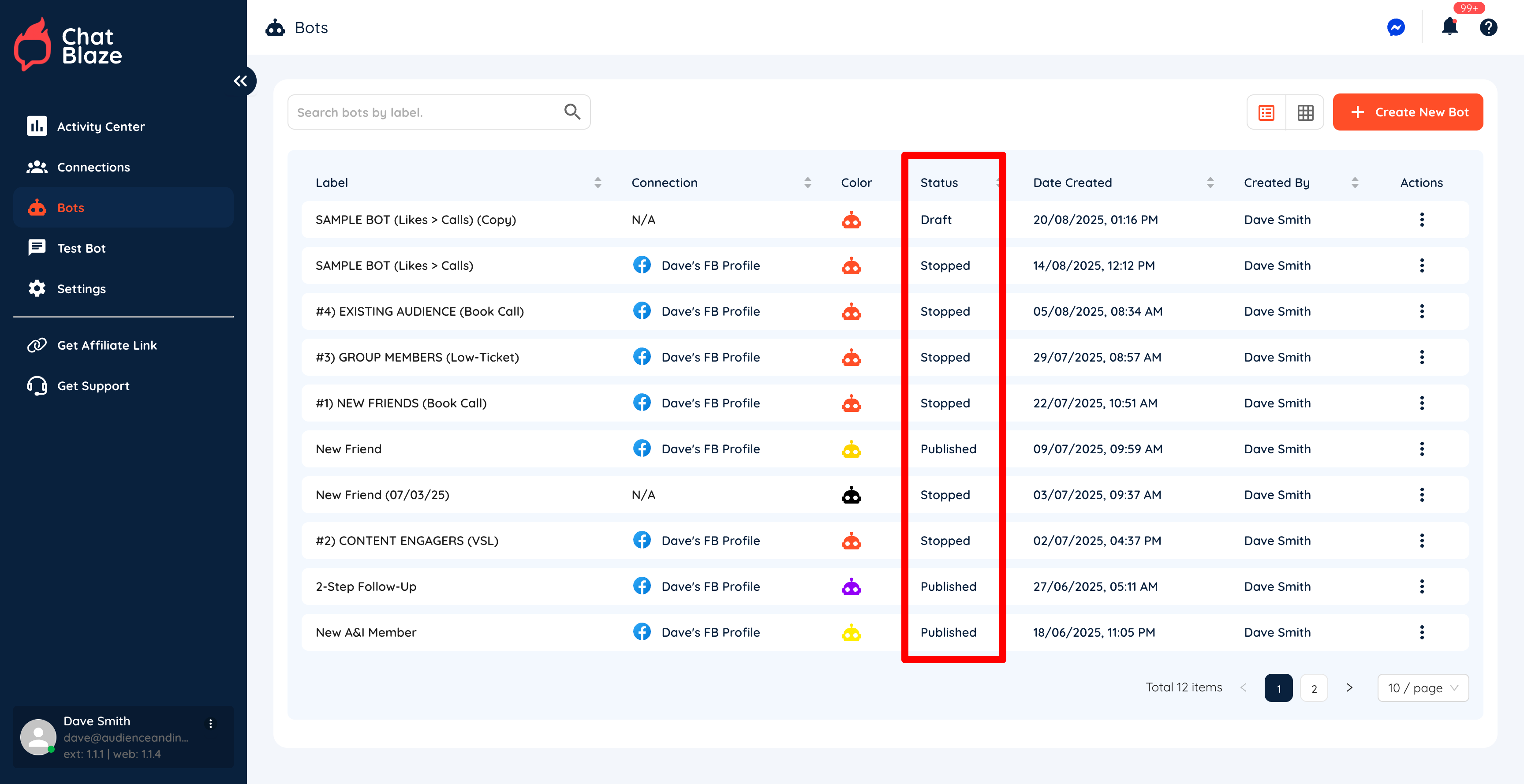Viewport: 1524px width, 784px height.
Task: Go to page 2 of bots
Action: [x=1313, y=688]
